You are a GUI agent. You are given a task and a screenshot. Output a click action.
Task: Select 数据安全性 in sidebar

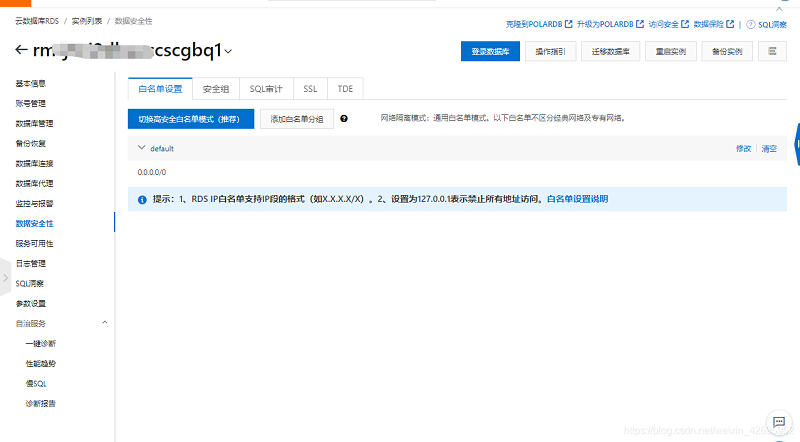coord(34,224)
